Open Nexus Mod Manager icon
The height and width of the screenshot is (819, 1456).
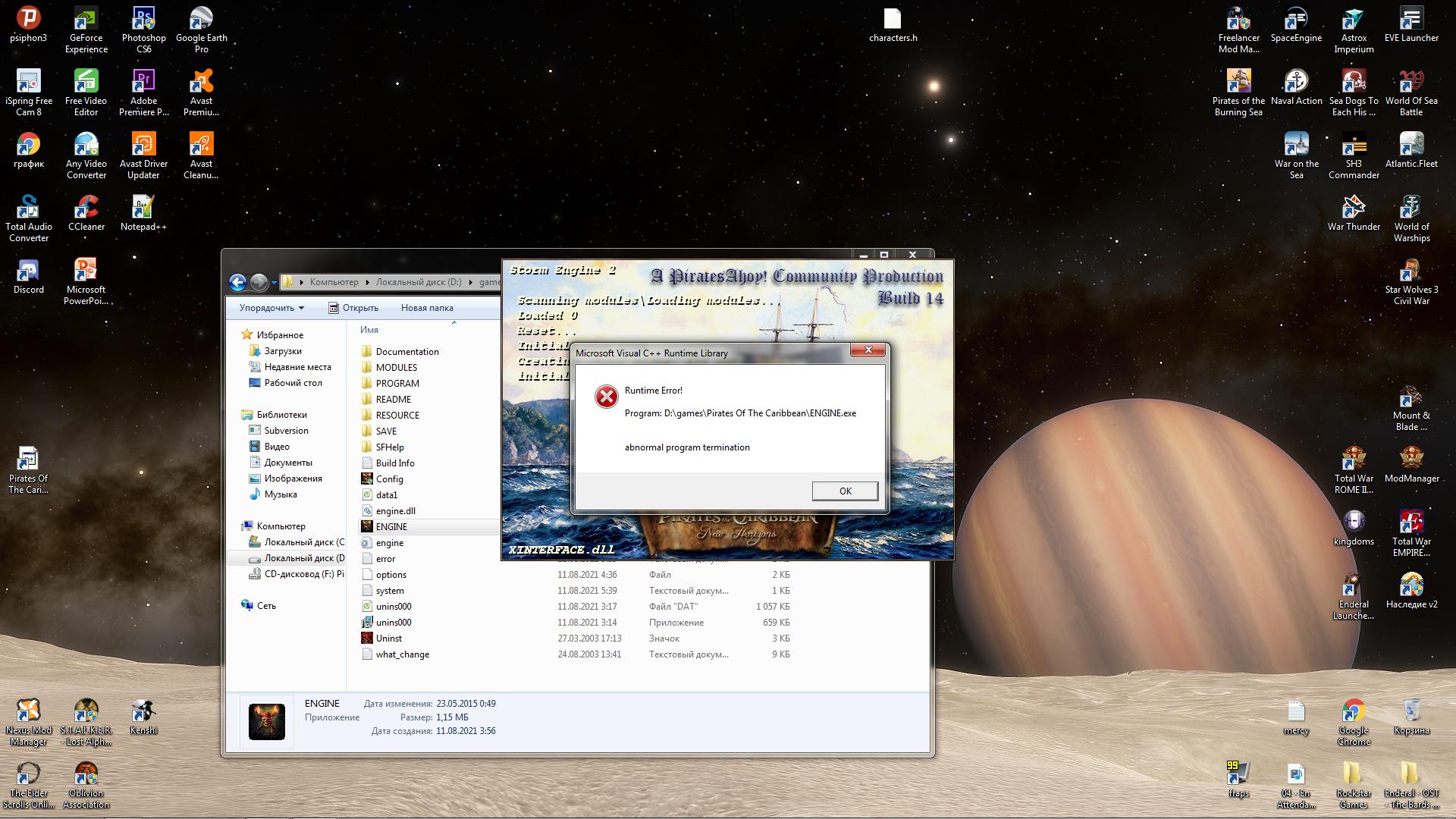[x=29, y=722]
